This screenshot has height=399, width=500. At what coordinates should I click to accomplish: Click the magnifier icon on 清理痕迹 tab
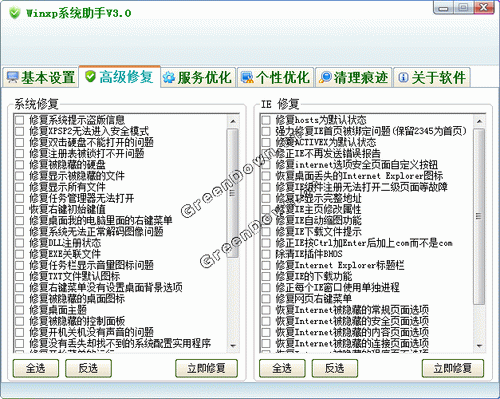point(325,77)
